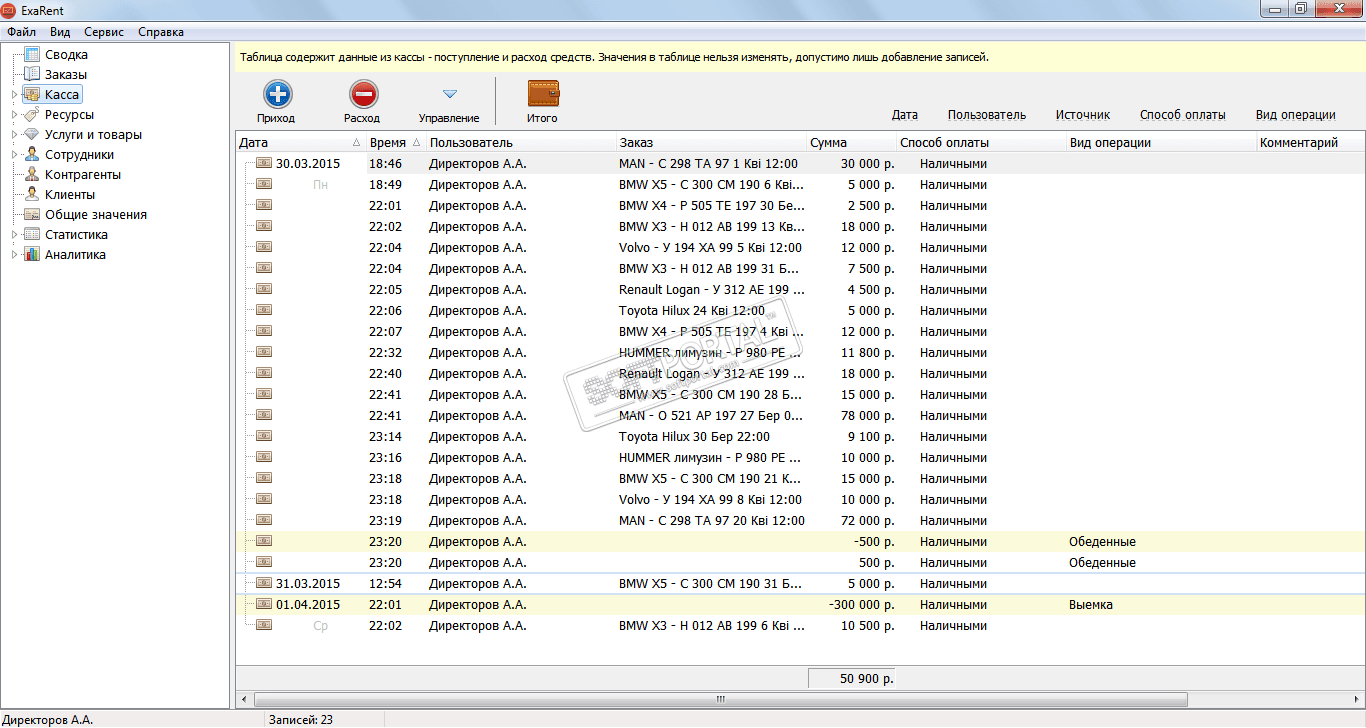
Task: Select Аналитика chart icon in sidebar
Action: tap(32, 255)
